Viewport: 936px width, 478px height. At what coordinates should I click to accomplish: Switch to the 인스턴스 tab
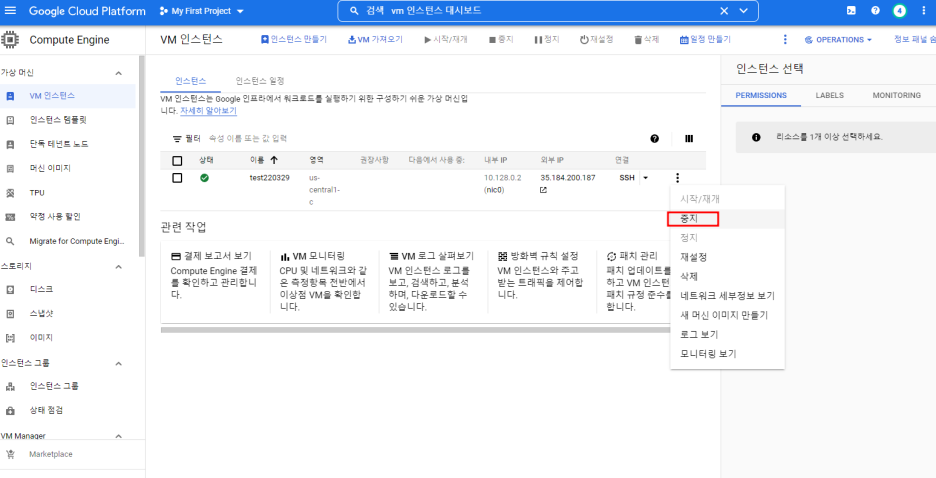(190, 81)
